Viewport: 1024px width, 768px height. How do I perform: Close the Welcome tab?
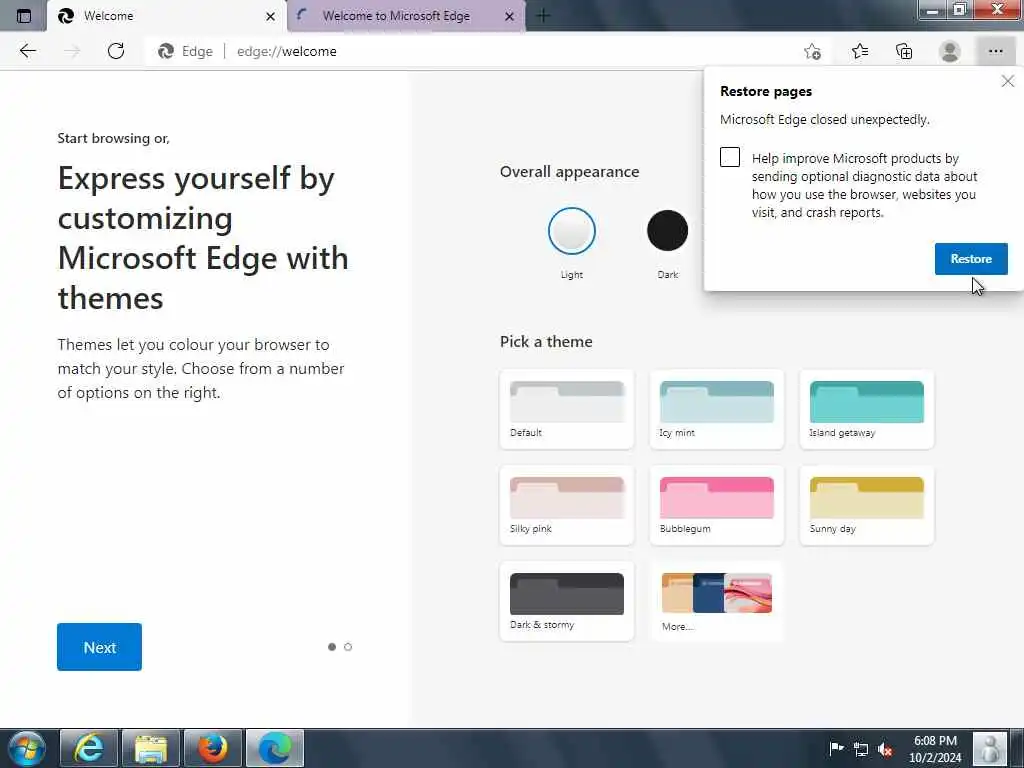coord(270,16)
